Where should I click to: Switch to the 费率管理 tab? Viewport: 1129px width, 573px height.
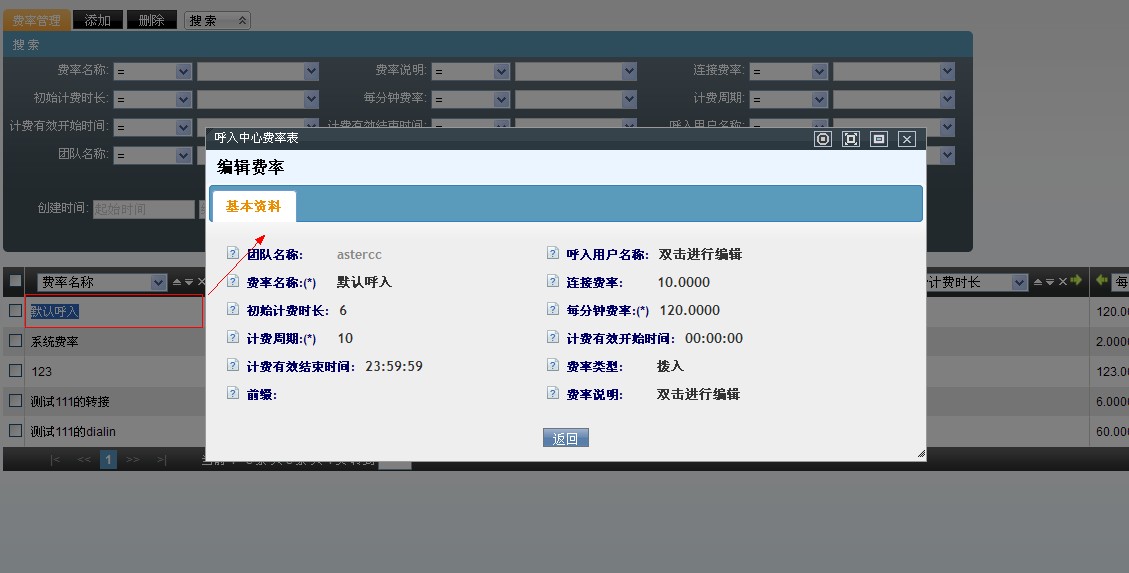(36, 20)
